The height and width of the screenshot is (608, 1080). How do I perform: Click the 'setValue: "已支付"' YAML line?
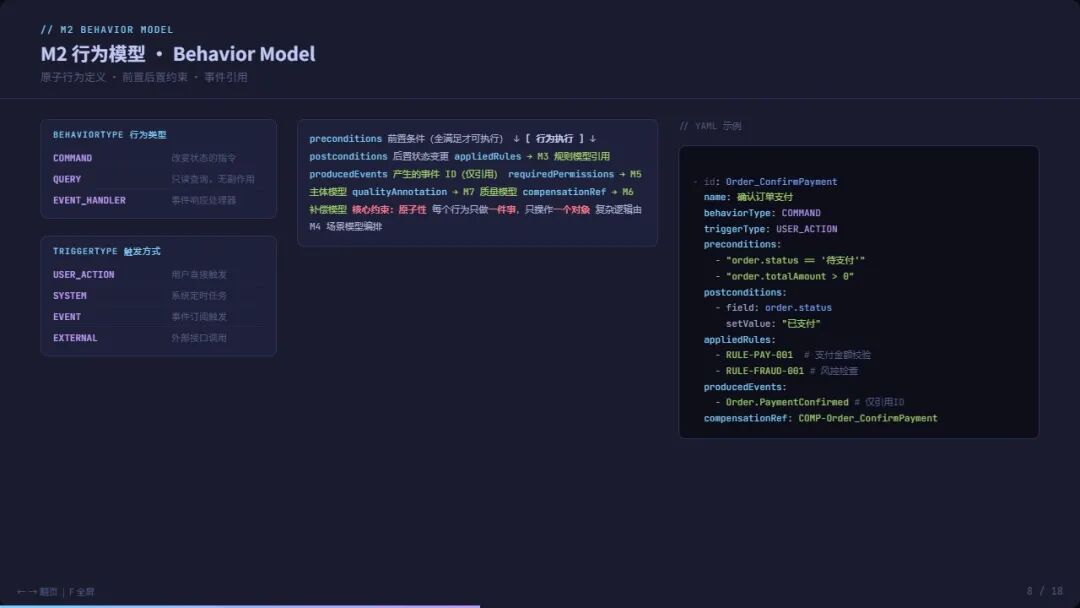pos(773,324)
